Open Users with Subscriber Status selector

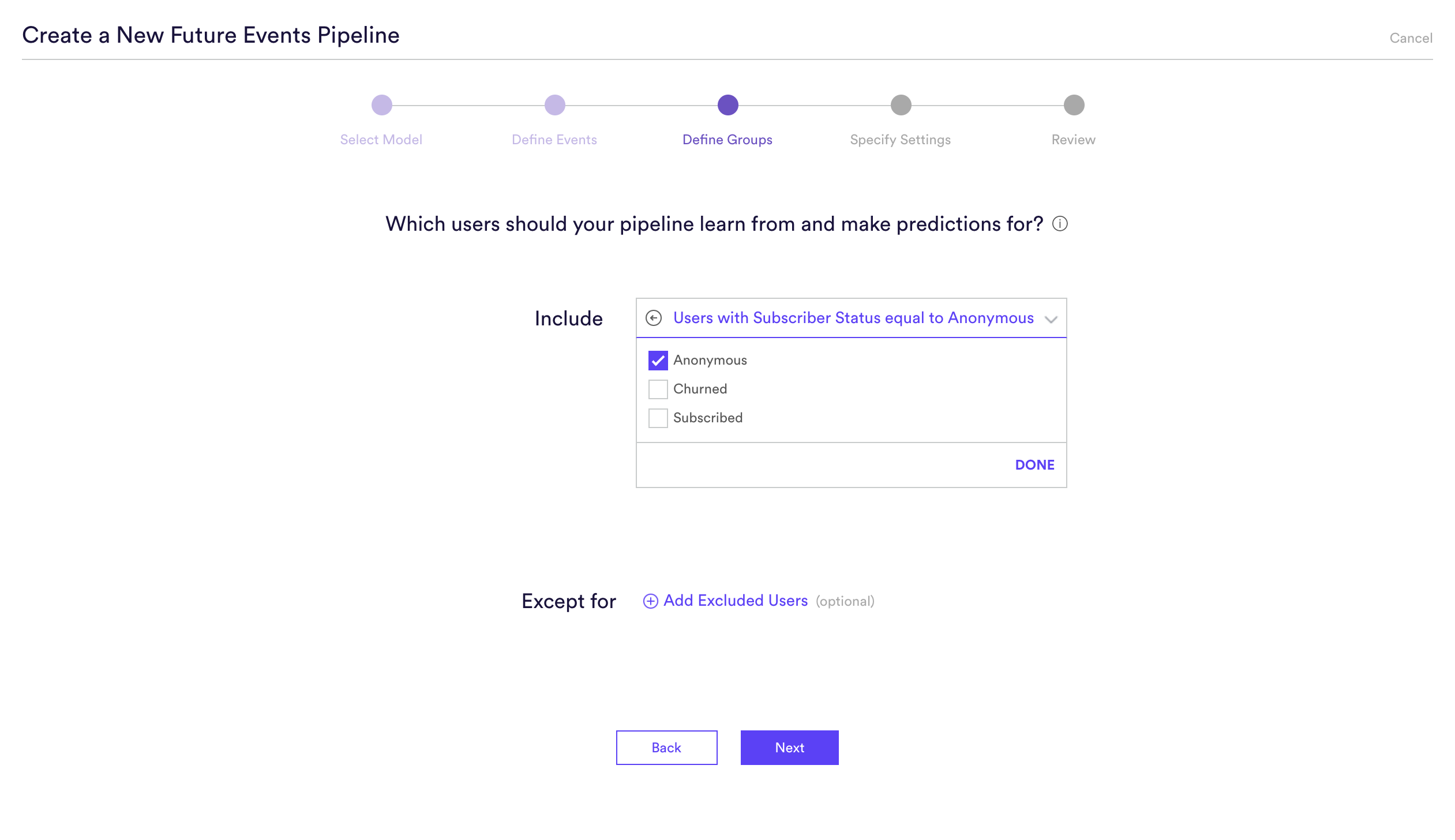tap(853, 318)
